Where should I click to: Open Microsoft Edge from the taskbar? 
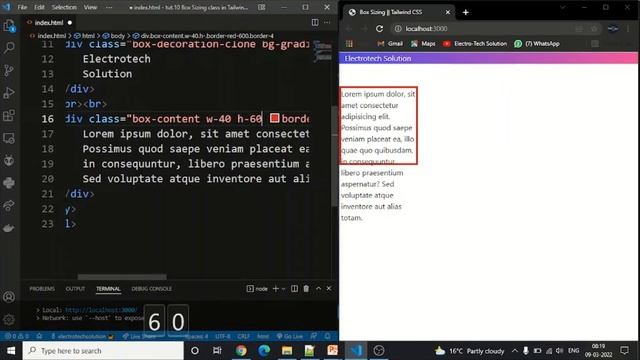click(x=264, y=351)
